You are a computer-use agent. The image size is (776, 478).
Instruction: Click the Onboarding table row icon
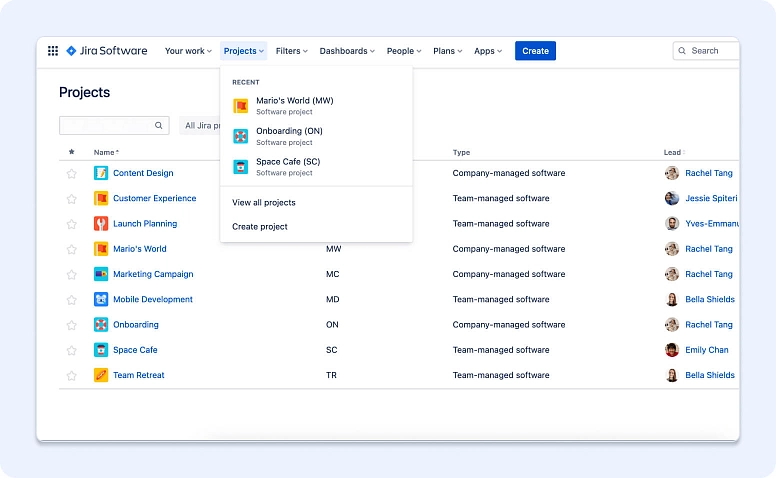[x=101, y=325]
